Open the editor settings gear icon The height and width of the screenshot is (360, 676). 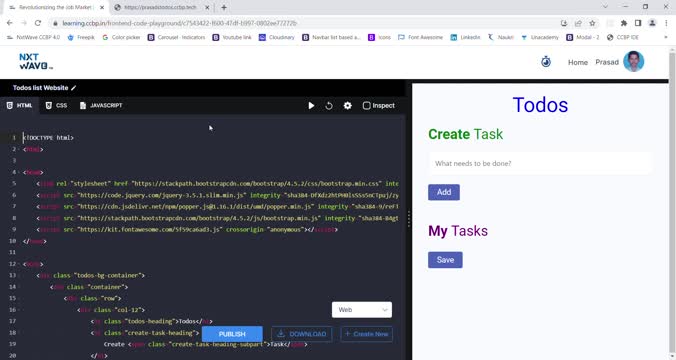347,106
